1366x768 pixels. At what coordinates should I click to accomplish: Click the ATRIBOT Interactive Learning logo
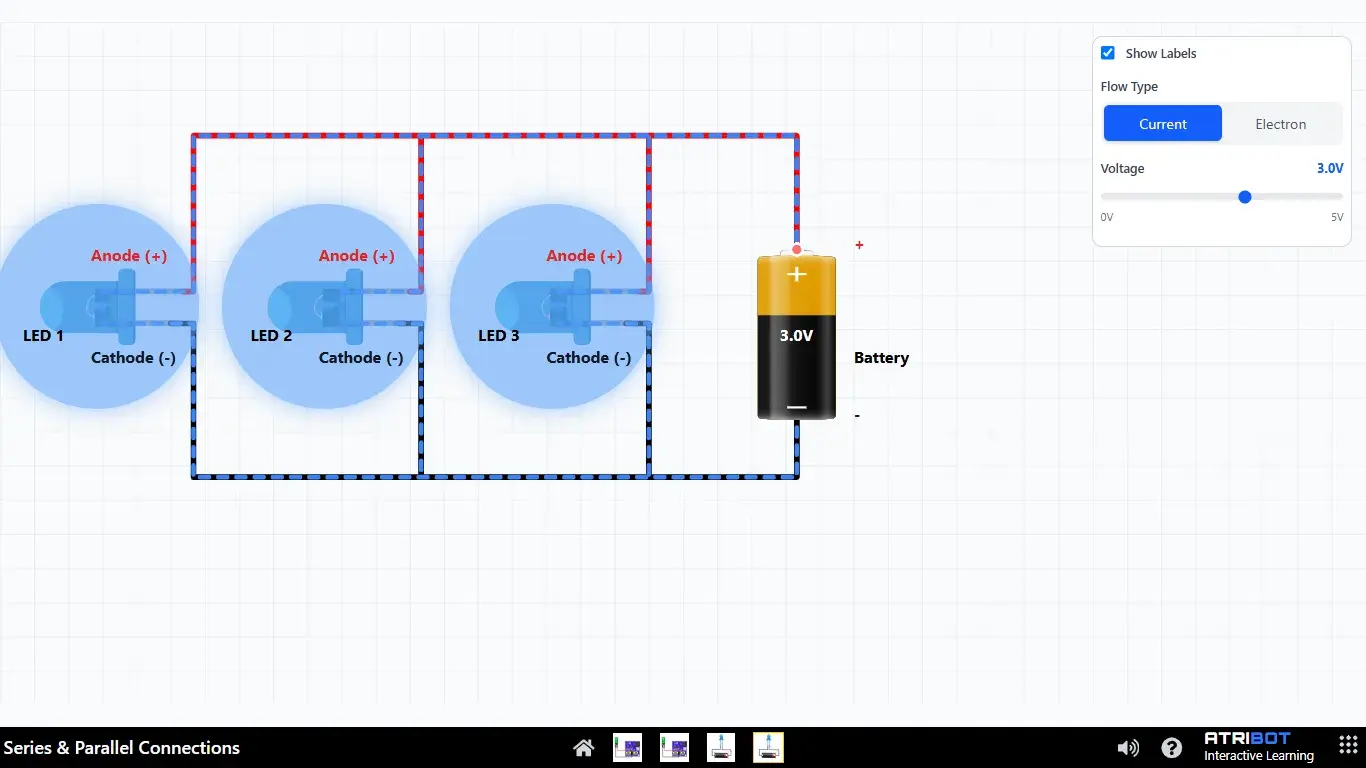(x=1260, y=747)
